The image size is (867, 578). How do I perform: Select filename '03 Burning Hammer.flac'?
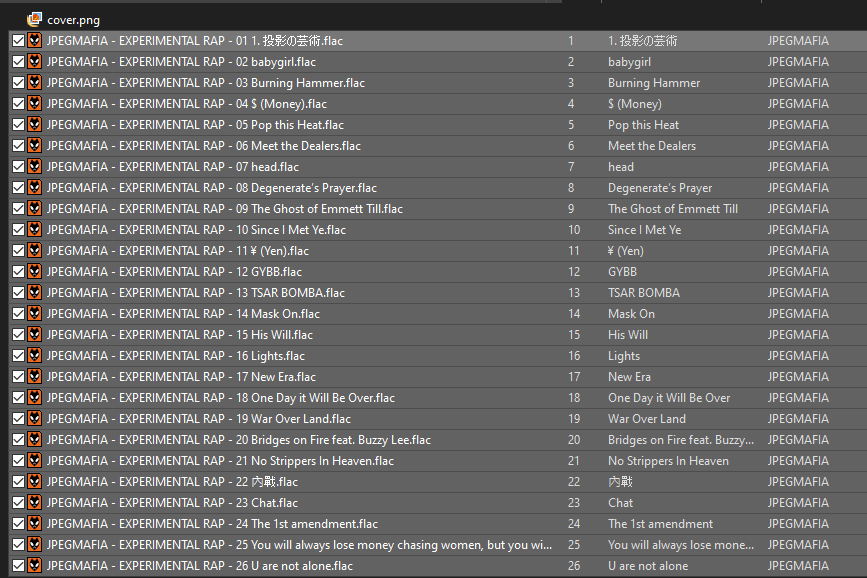[206, 83]
